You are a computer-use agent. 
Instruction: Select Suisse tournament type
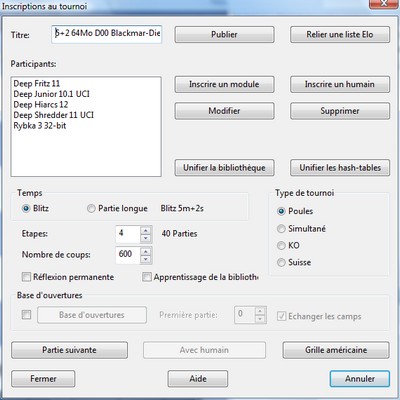pyautogui.click(x=281, y=262)
